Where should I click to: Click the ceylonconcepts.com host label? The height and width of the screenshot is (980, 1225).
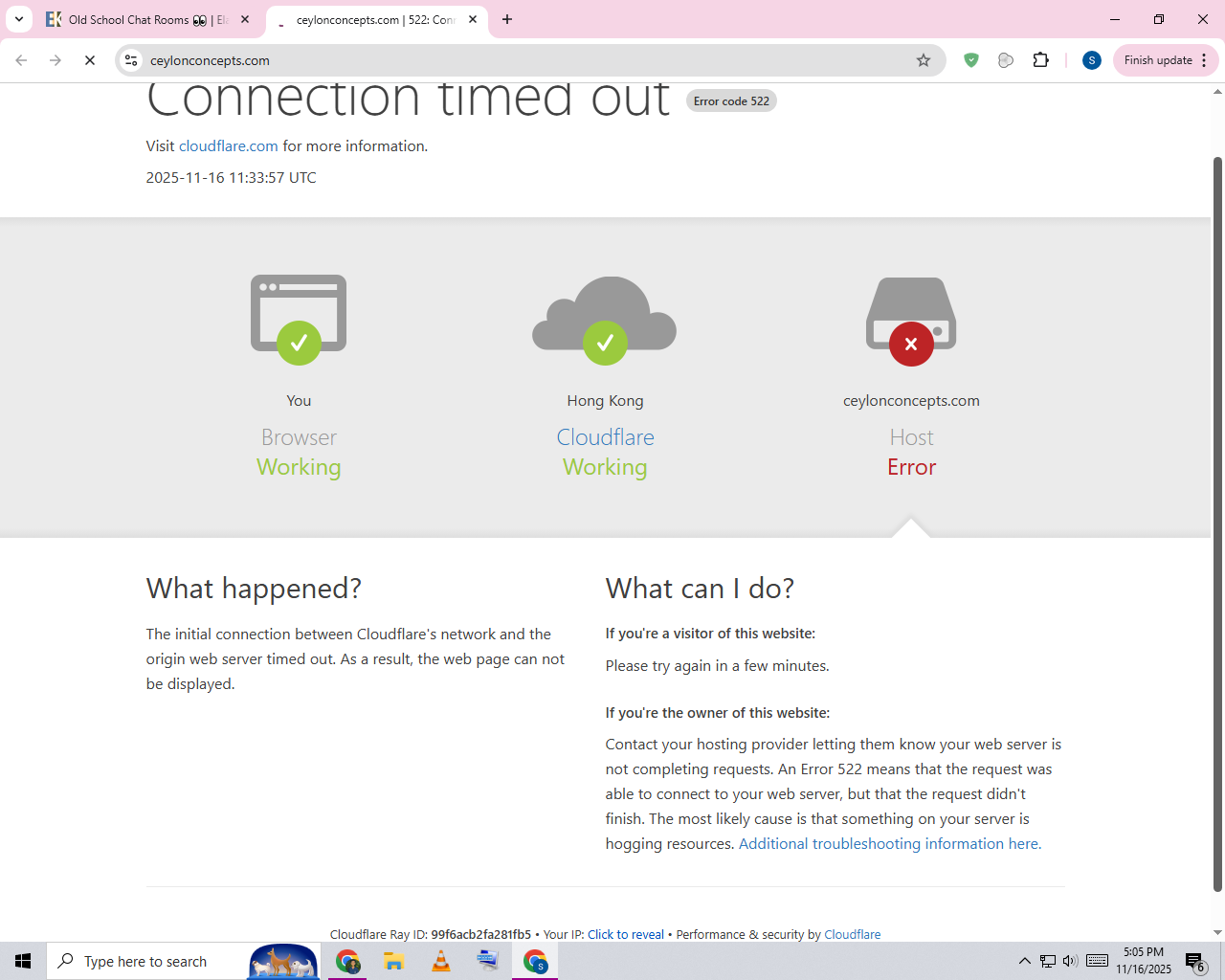(911, 401)
